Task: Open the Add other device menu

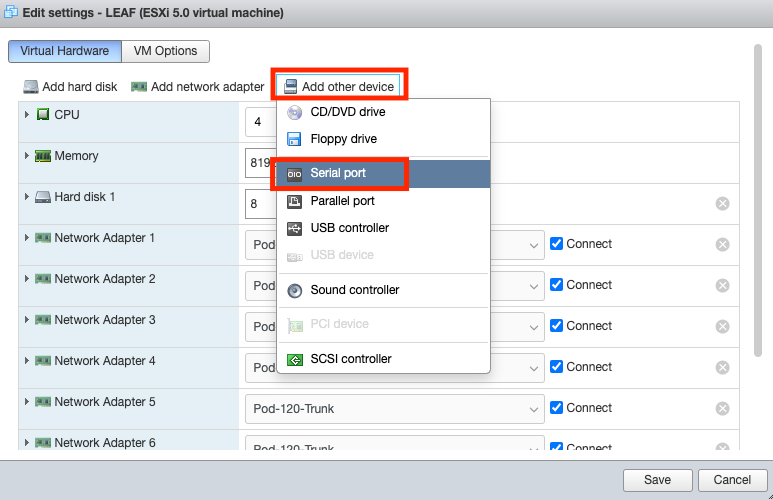Action: pyautogui.click(x=338, y=87)
